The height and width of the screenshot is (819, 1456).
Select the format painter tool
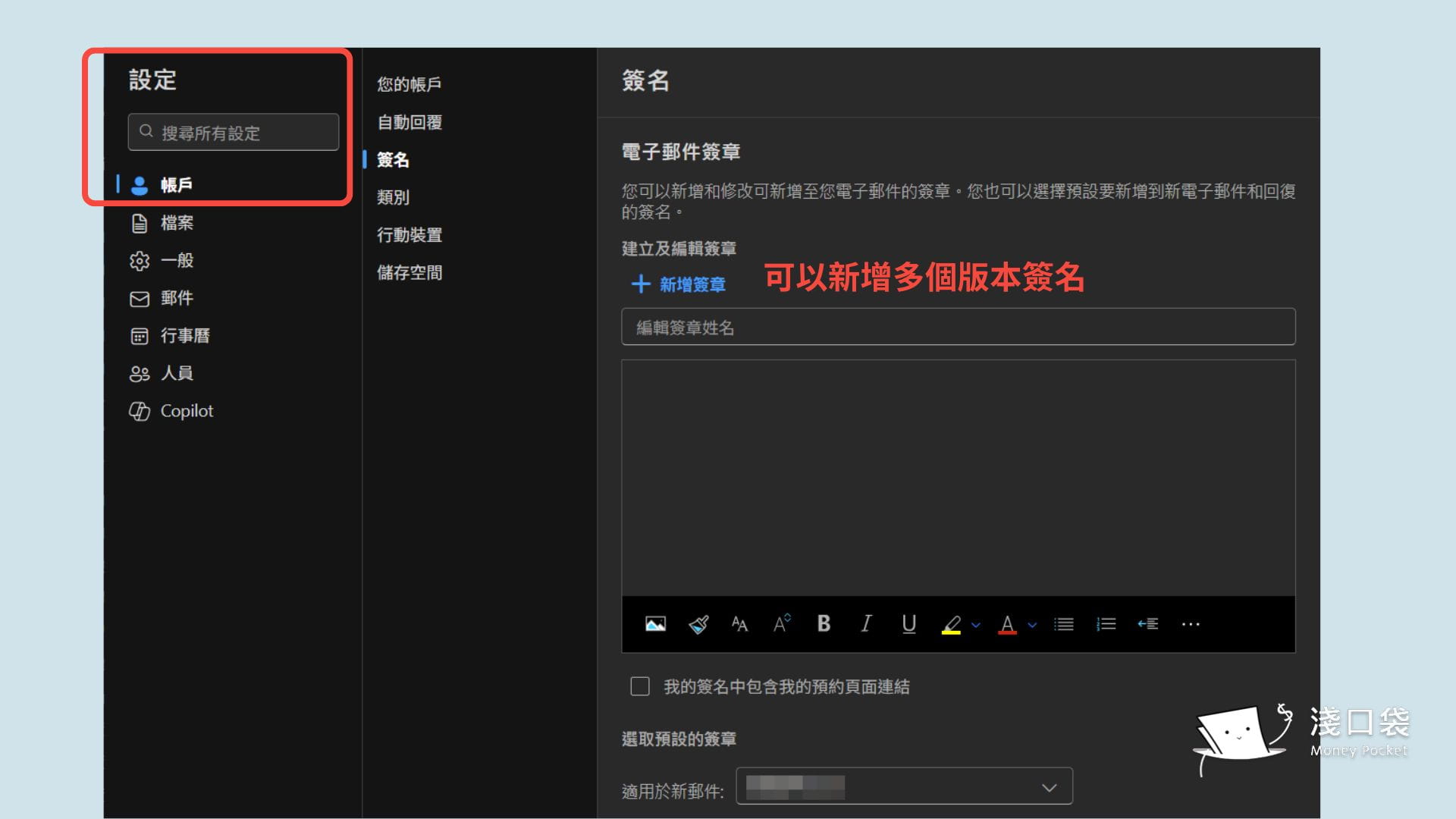(x=698, y=623)
